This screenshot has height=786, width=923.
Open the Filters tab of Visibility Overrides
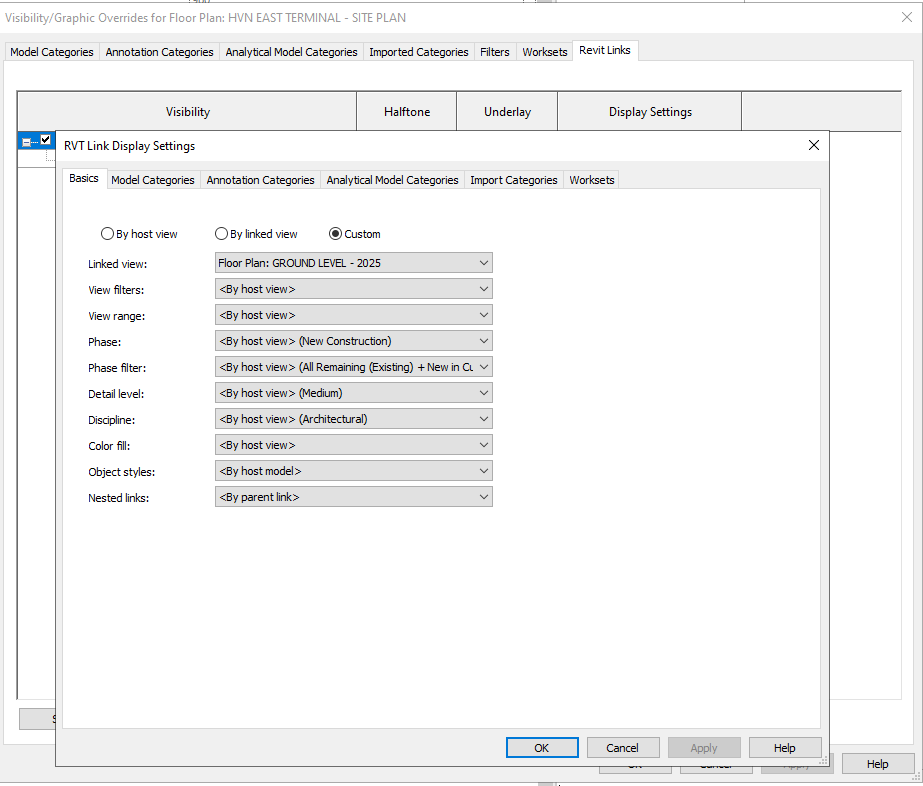coord(494,50)
